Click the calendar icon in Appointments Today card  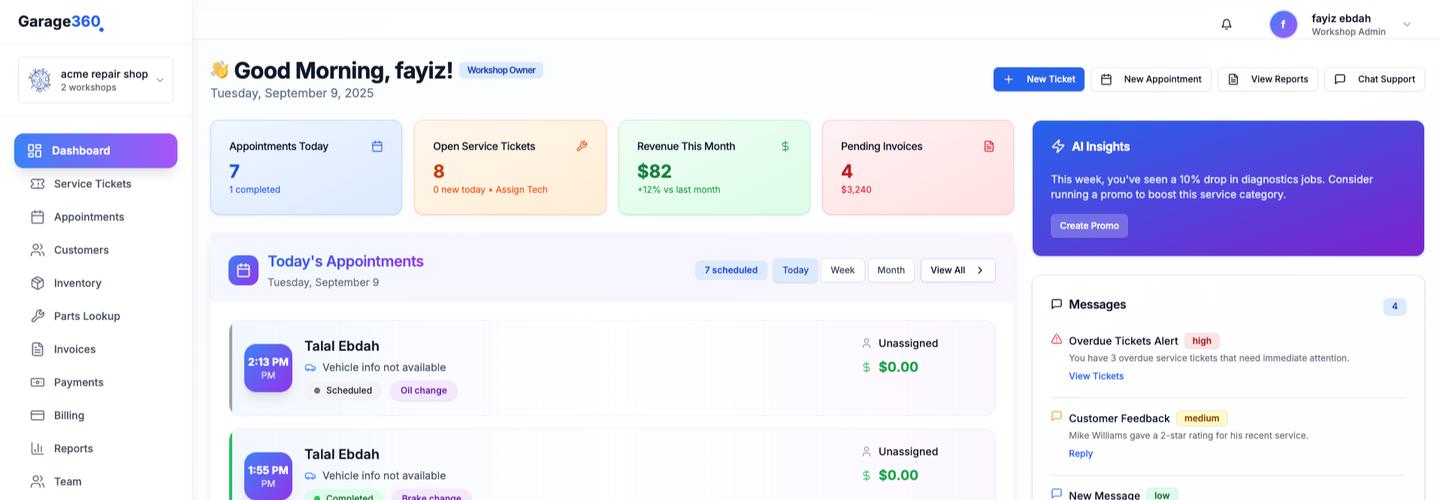pyautogui.click(x=377, y=146)
